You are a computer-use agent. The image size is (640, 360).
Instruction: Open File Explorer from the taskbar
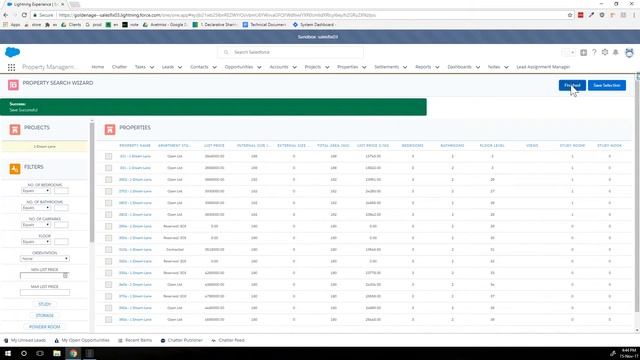point(57,353)
